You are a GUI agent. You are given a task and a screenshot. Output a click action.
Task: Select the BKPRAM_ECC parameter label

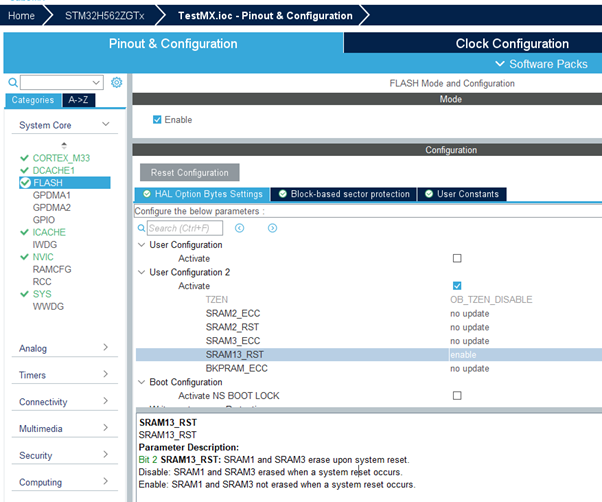click(236, 368)
